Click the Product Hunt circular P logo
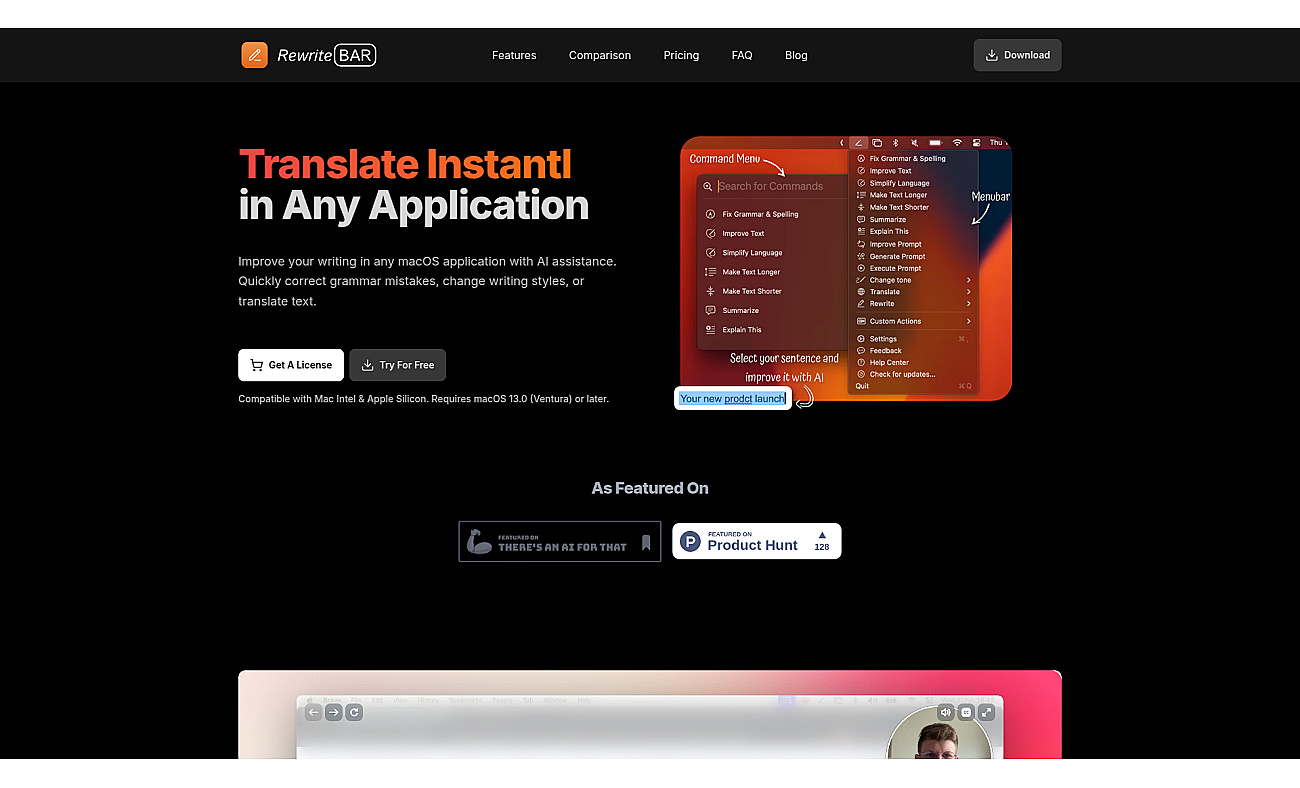This screenshot has height=788, width=1300. coord(690,542)
